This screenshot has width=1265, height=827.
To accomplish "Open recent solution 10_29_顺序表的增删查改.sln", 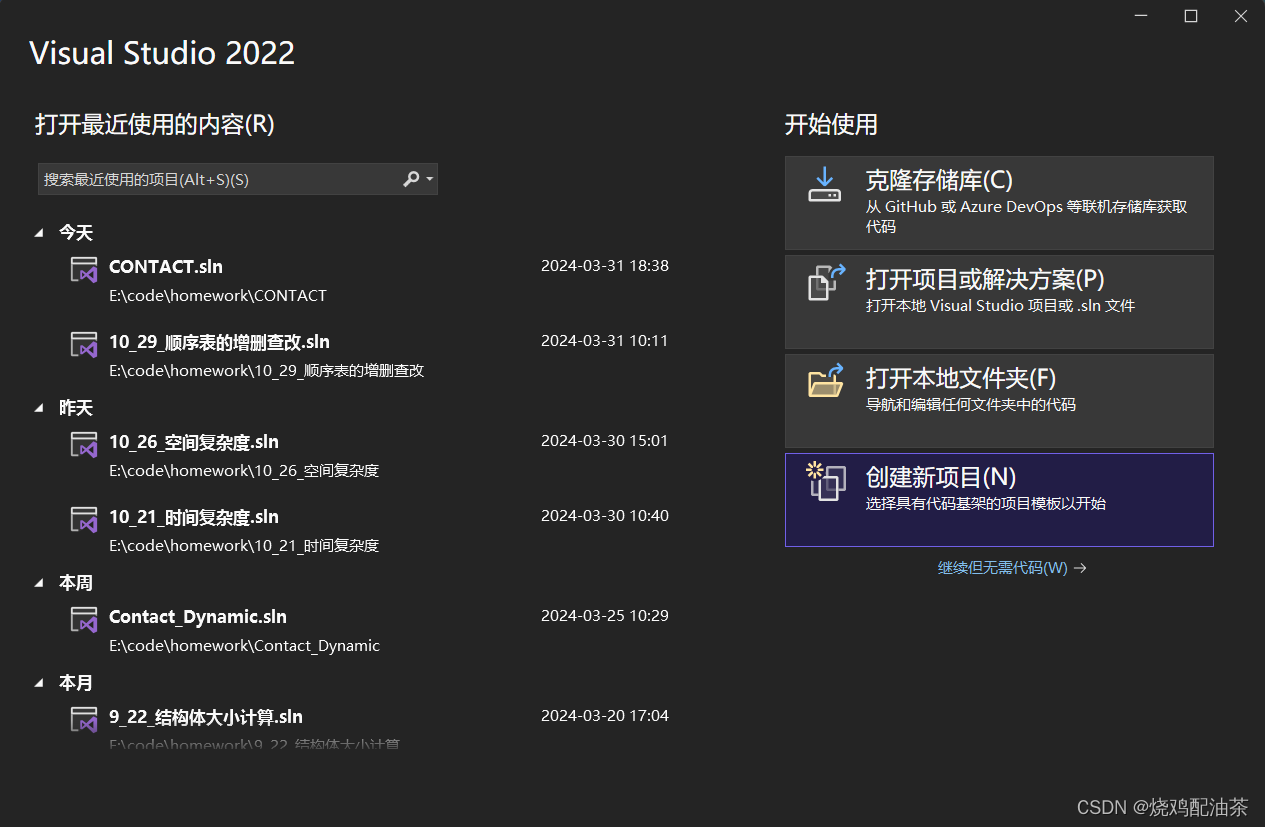I will (219, 342).
